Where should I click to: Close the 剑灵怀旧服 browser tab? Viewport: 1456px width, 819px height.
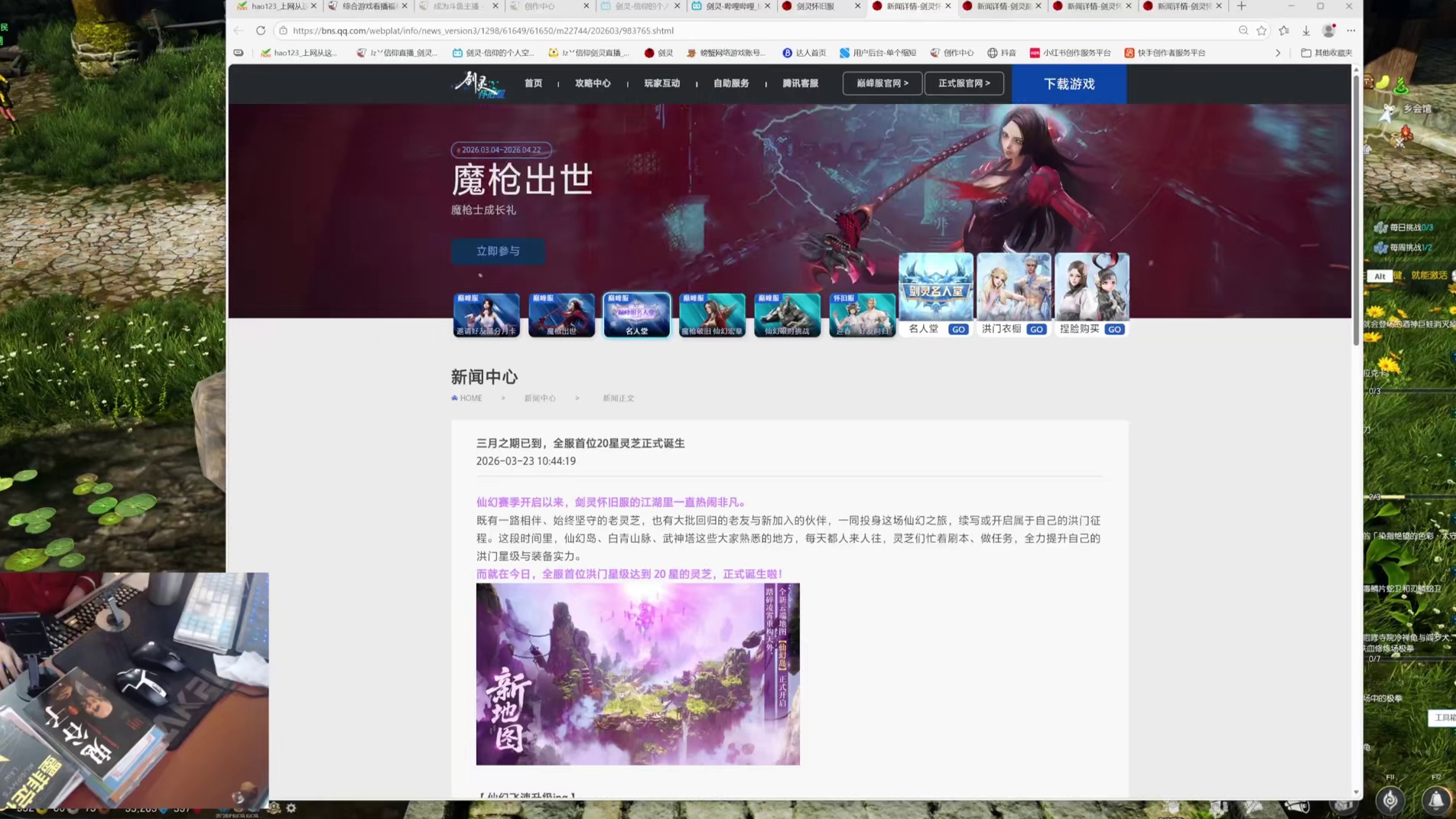pyautogui.click(x=857, y=6)
